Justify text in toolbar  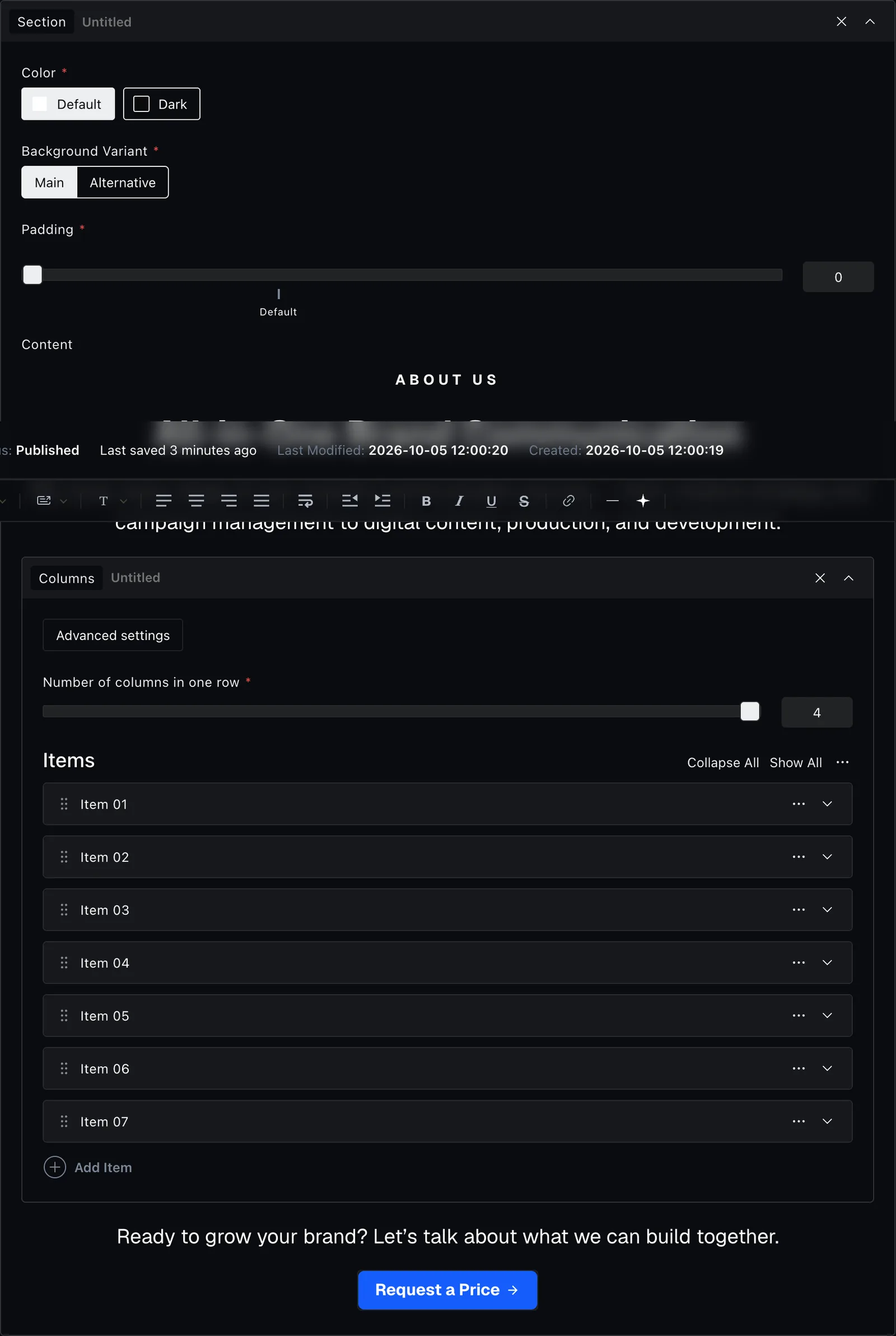[x=261, y=501]
